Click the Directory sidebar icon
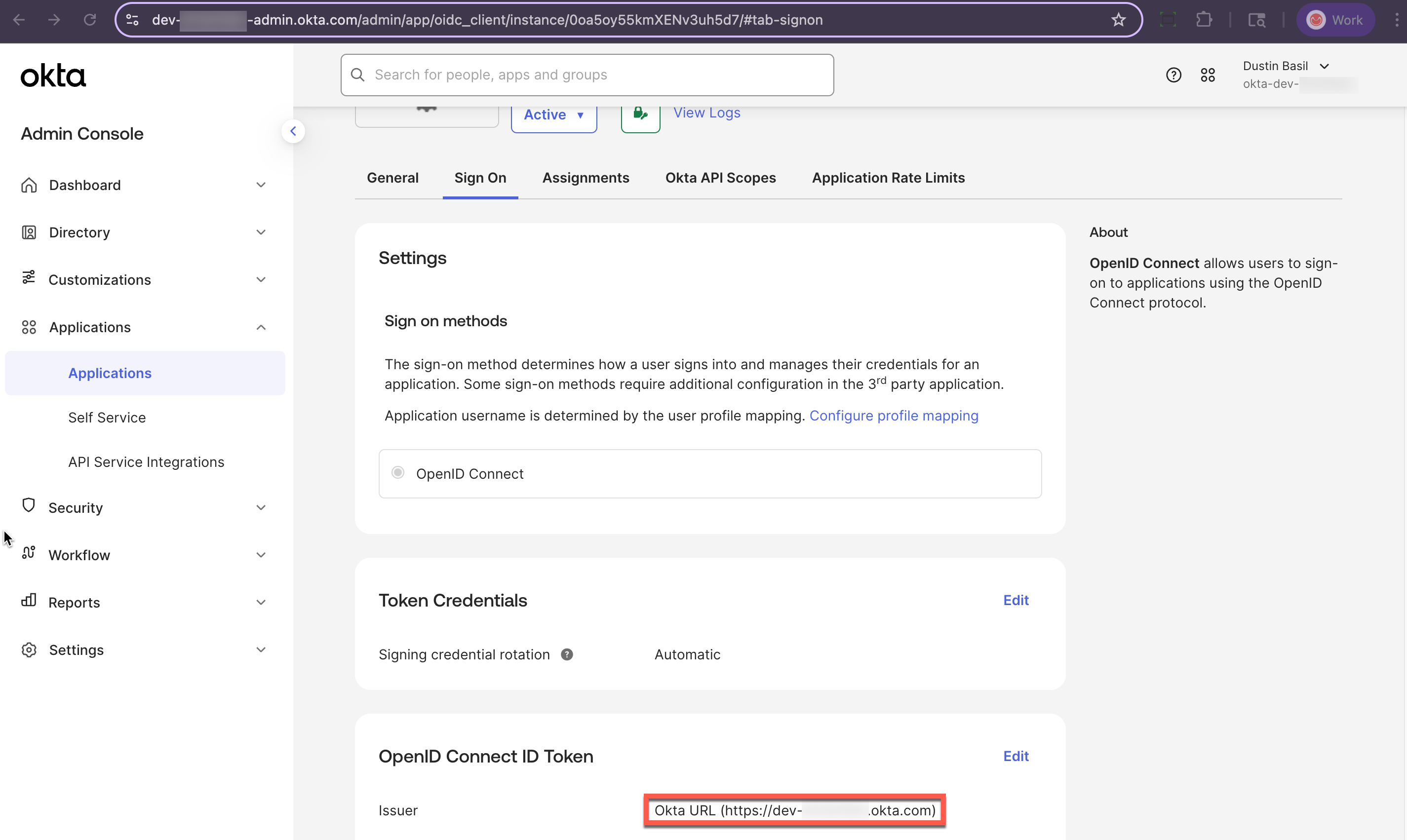 [x=29, y=232]
